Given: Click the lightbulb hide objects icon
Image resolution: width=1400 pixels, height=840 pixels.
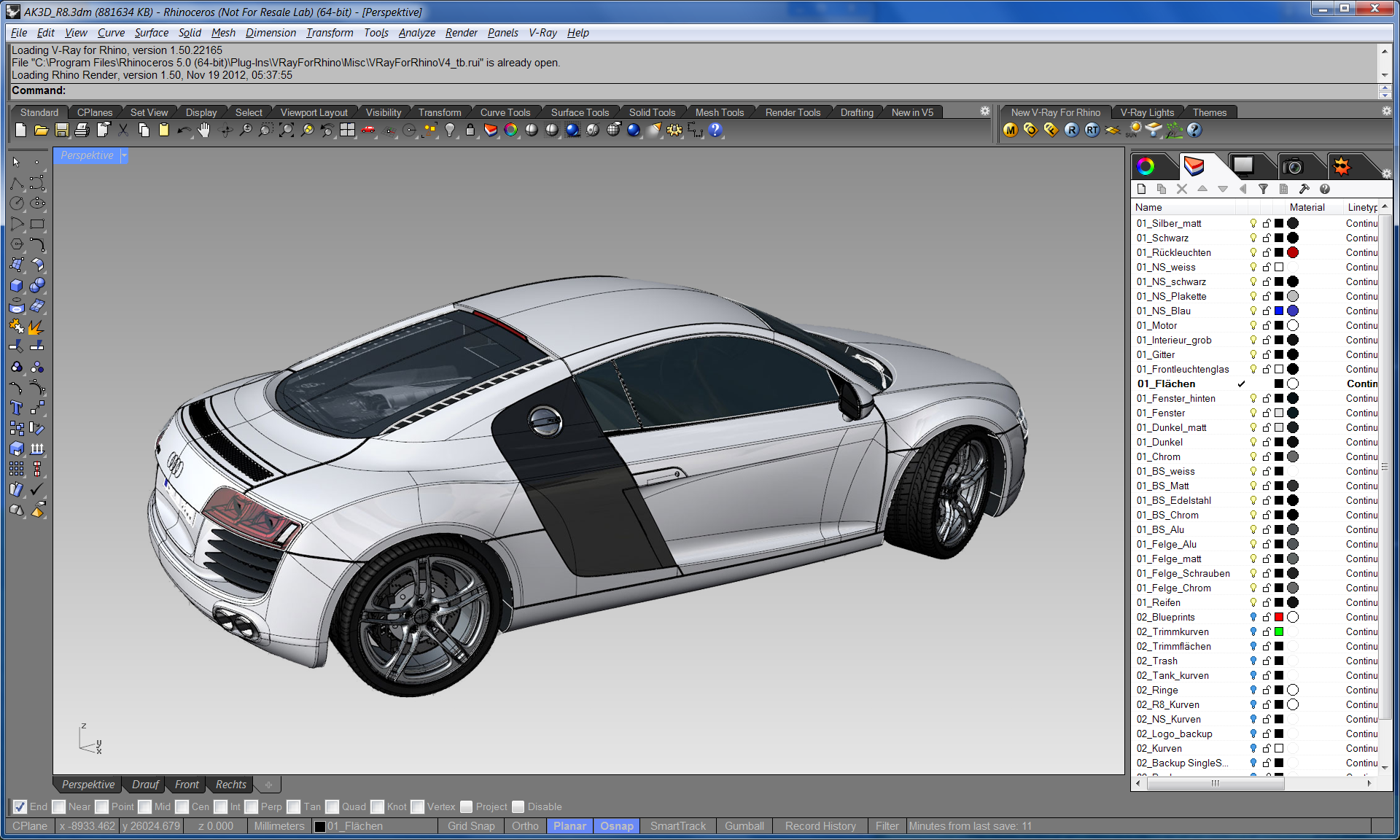Looking at the screenshot, I should click(x=450, y=130).
